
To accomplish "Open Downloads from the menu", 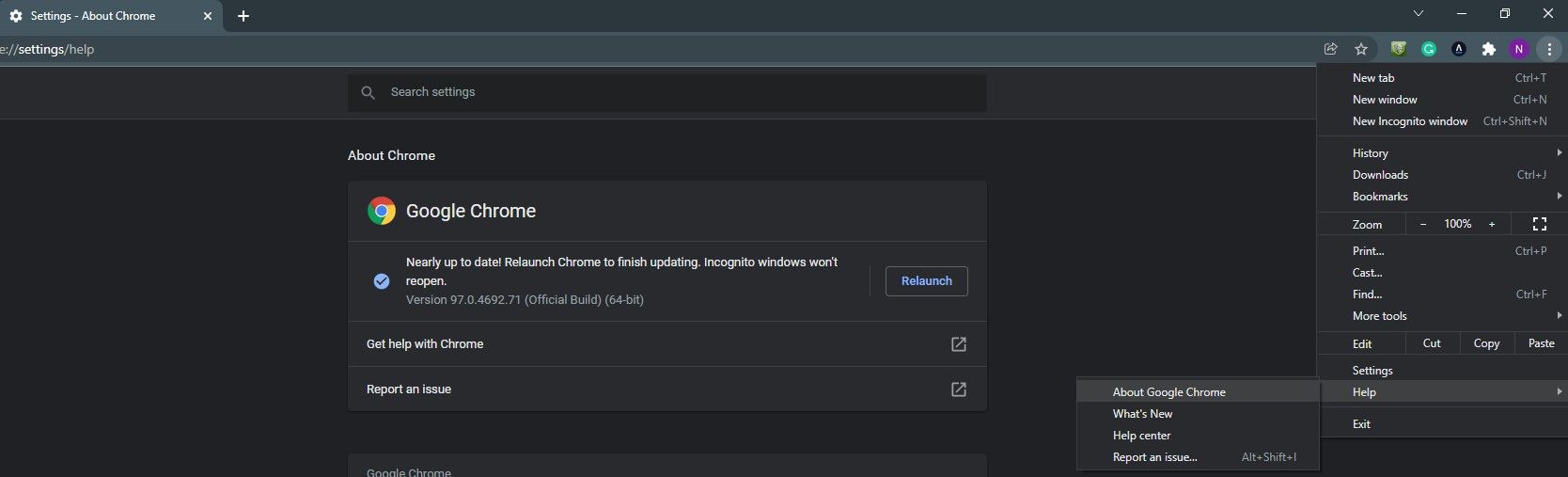I will (x=1442, y=175).
